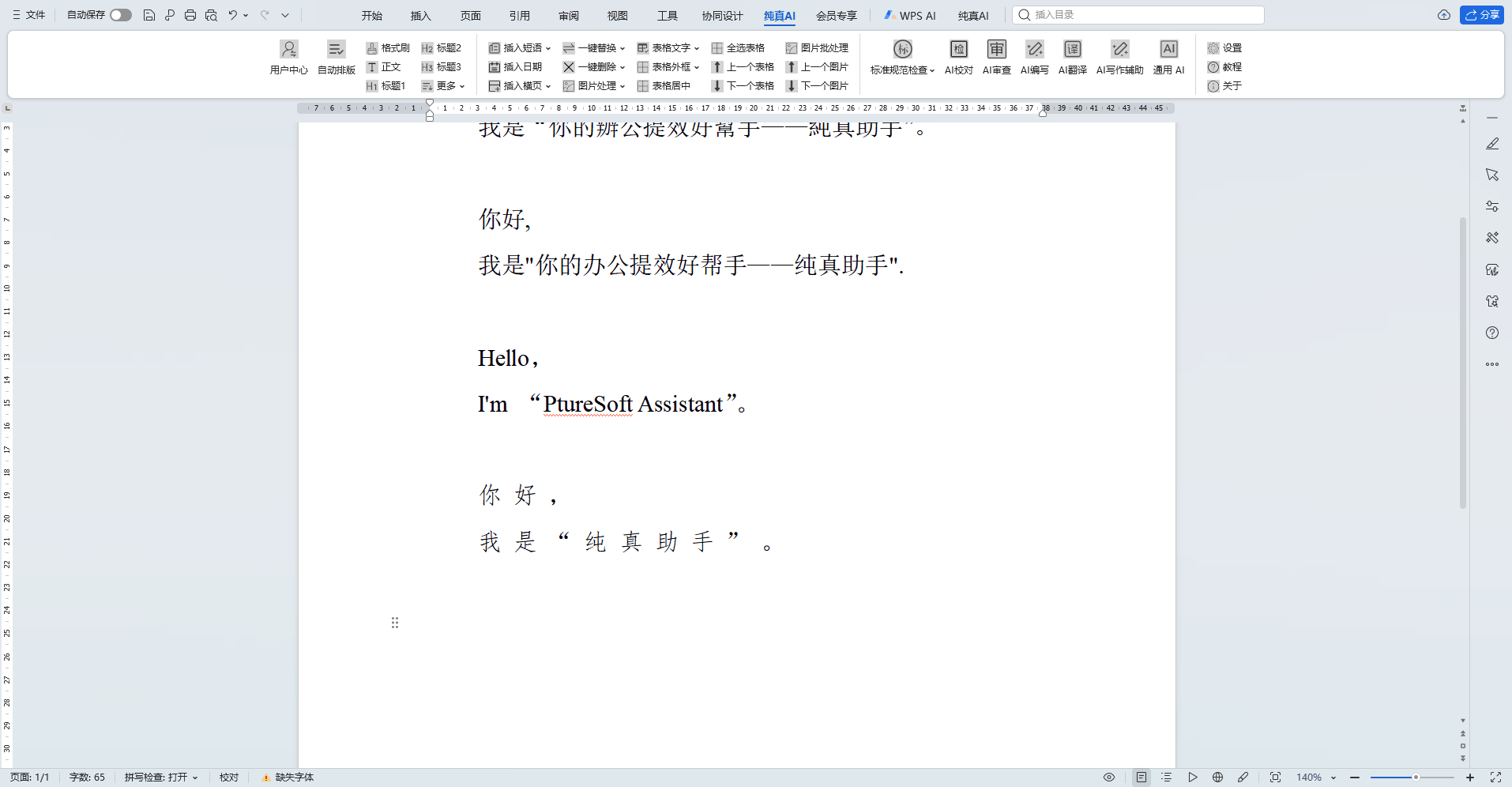Toggle the 自动保存 autosave switch
The width and height of the screenshot is (1512, 787).
[121, 15]
